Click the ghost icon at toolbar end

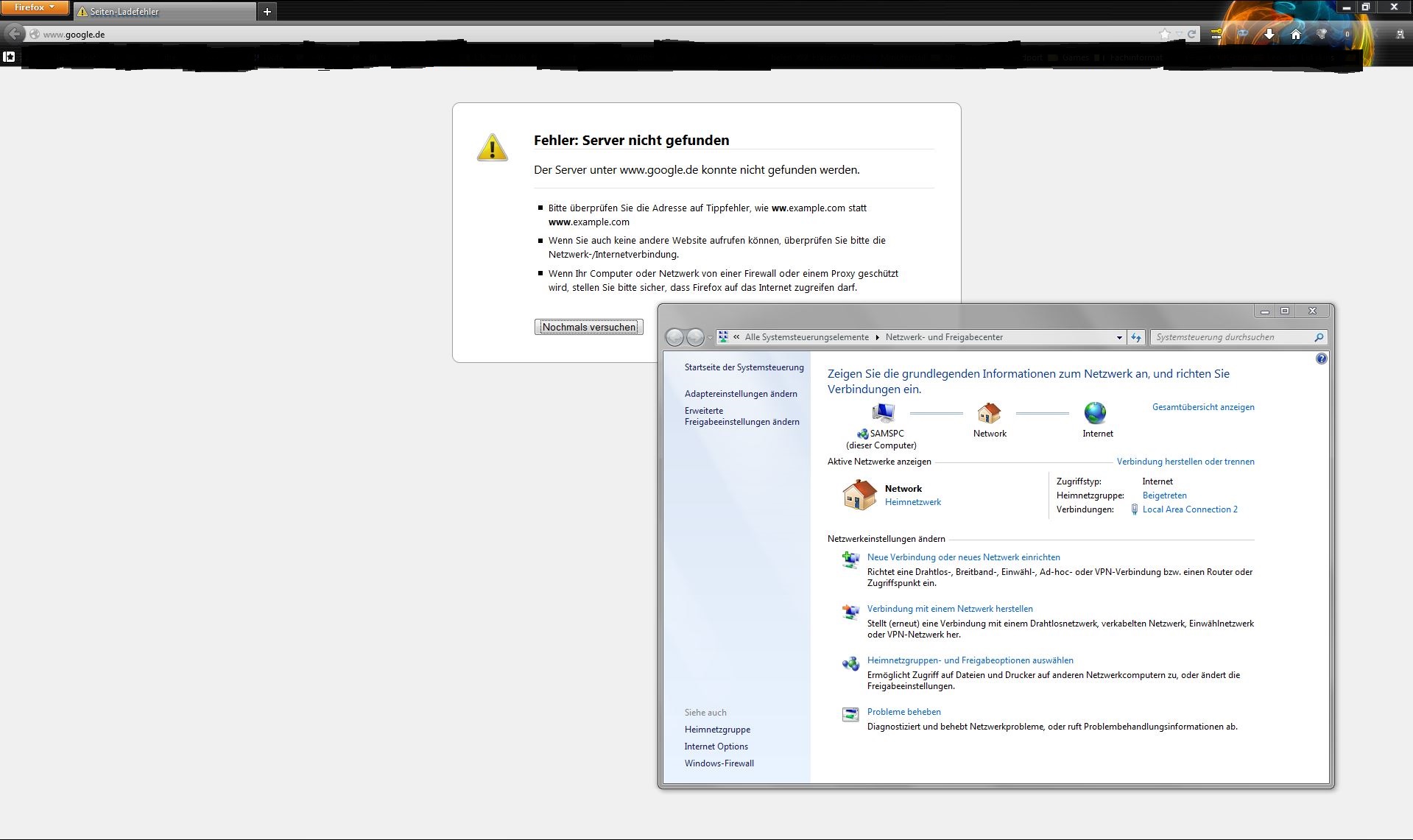1400,34
